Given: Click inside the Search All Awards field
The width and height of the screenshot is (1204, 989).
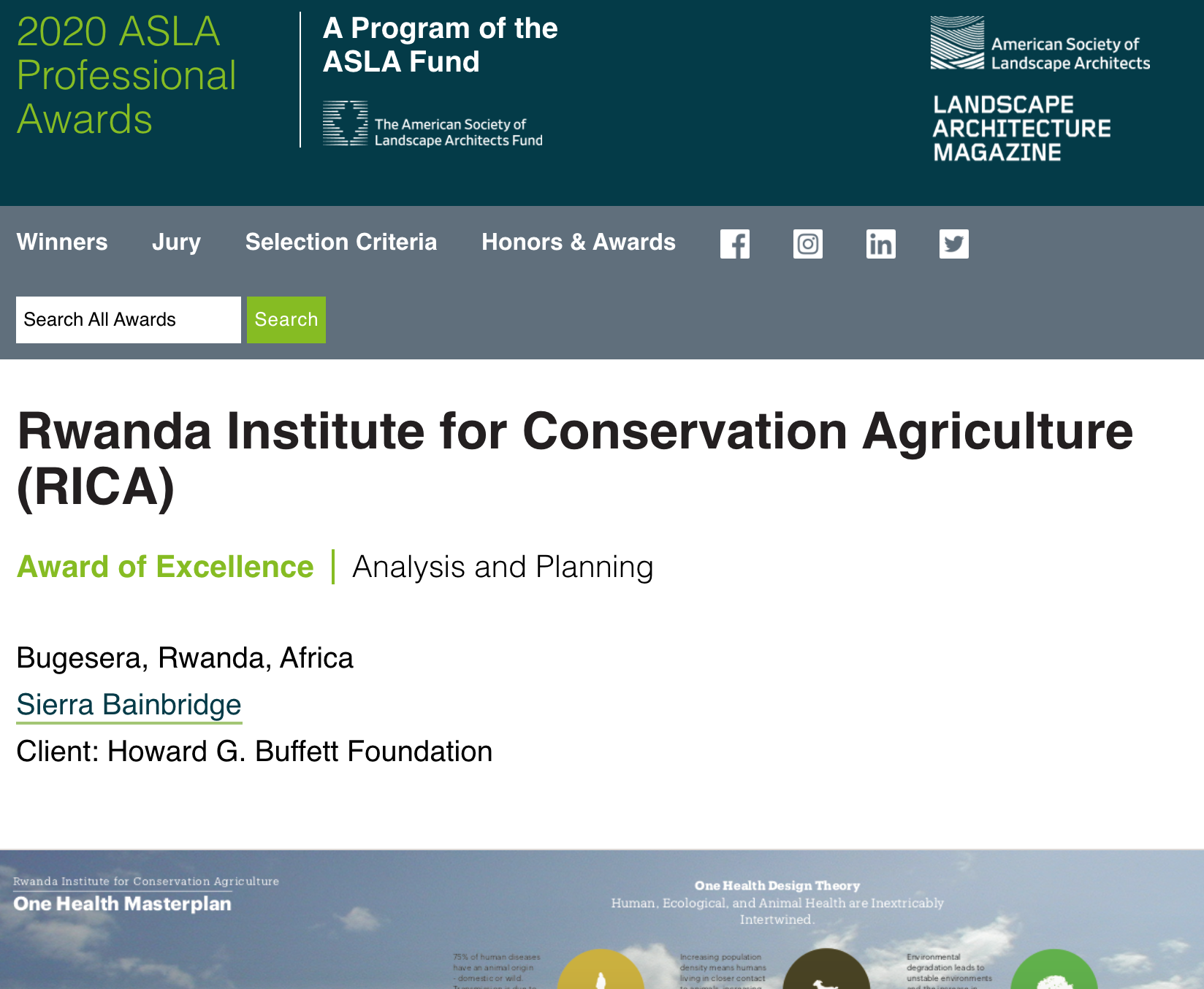Looking at the screenshot, I should (x=128, y=319).
